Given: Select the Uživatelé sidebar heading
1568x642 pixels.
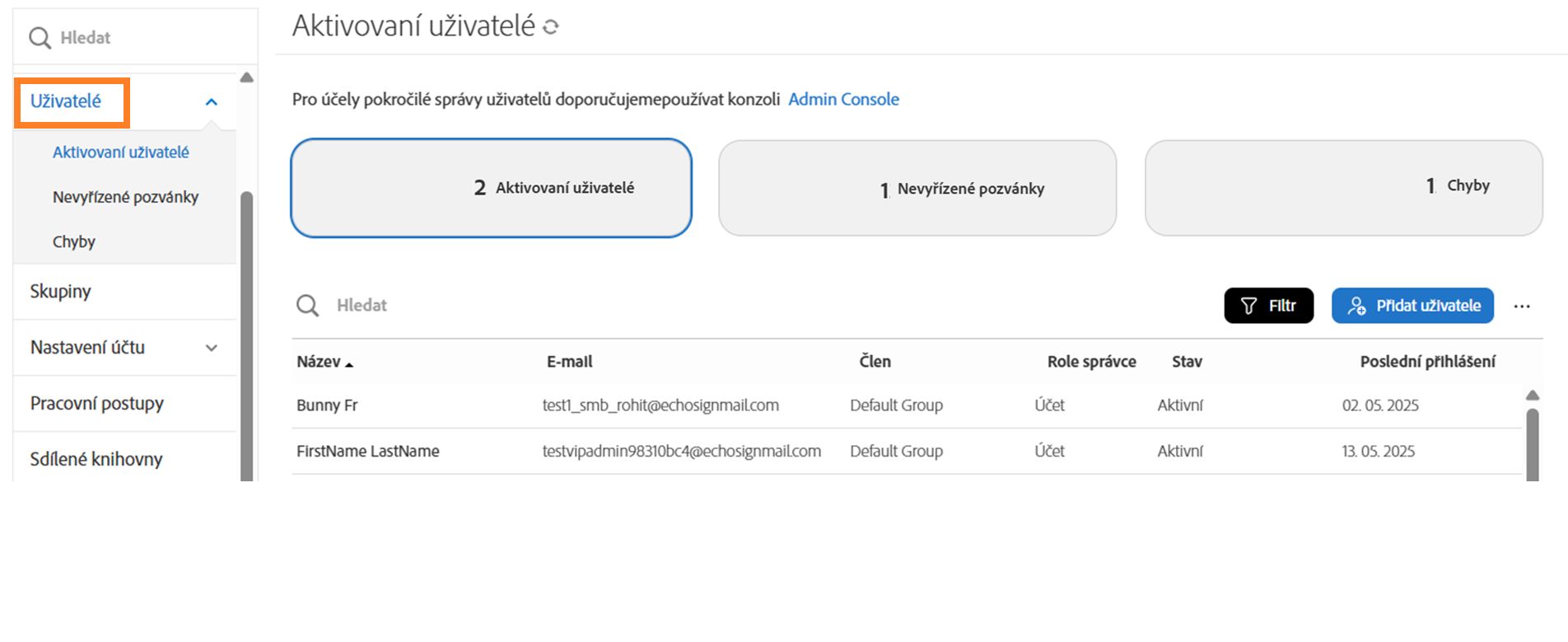Looking at the screenshot, I should tap(66, 101).
